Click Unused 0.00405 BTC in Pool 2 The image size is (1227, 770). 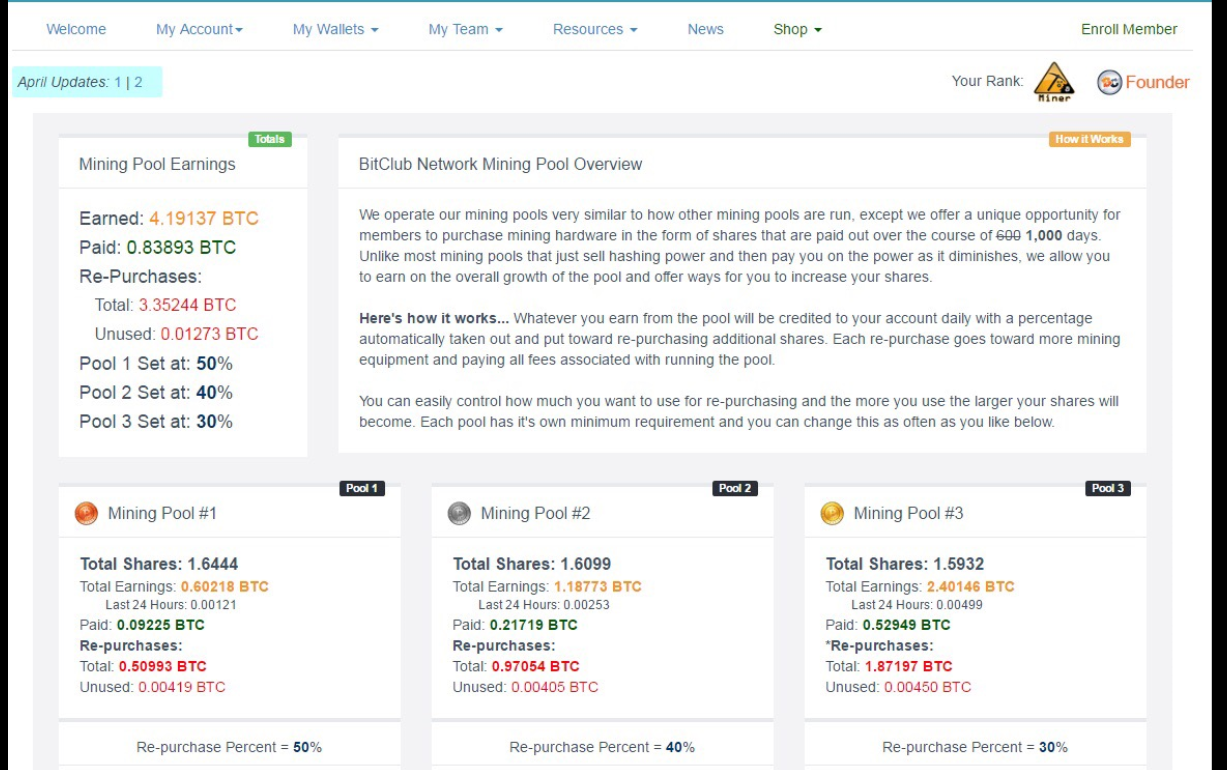click(x=526, y=687)
